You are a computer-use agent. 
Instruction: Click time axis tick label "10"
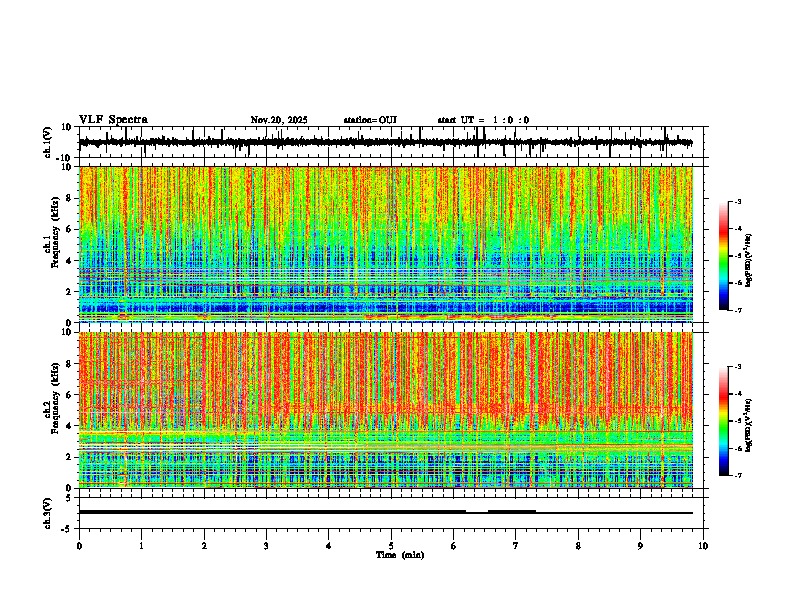tap(703, 546)
